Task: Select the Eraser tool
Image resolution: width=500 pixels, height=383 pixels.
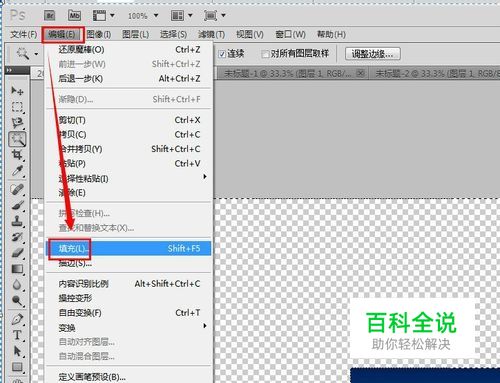Action: pos(17,253)
